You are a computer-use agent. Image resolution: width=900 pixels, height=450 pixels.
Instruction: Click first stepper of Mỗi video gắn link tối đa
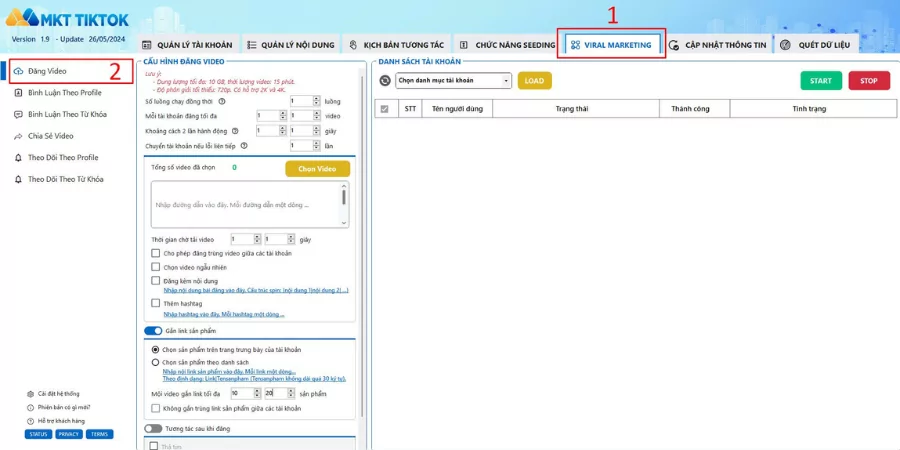257,393
